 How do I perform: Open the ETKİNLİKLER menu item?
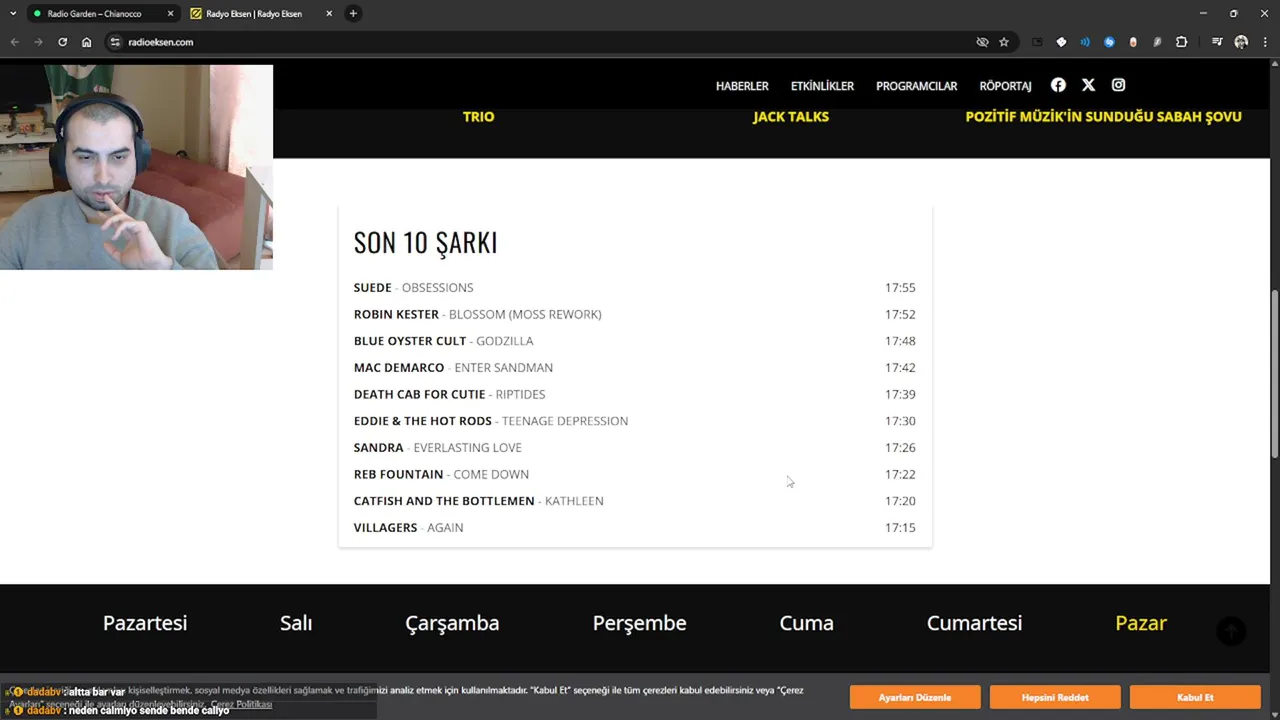point(822,86)
